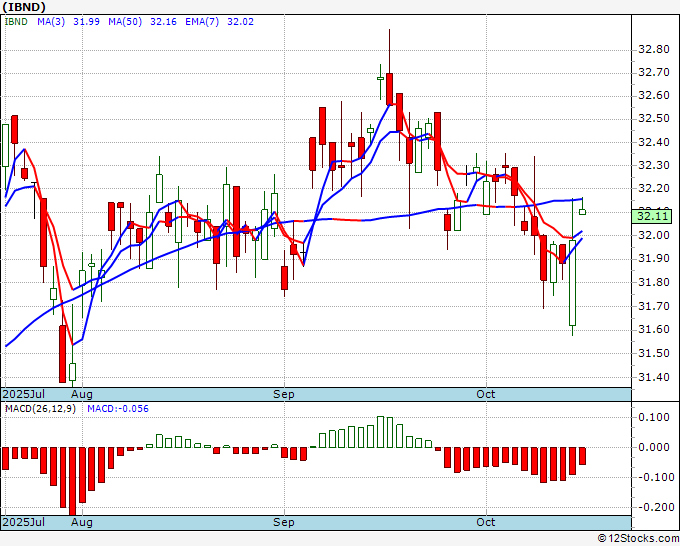The image size is (680, 546).
Task: Click the 0.000 MACD axis label
Action: click(x=654, y=447)
